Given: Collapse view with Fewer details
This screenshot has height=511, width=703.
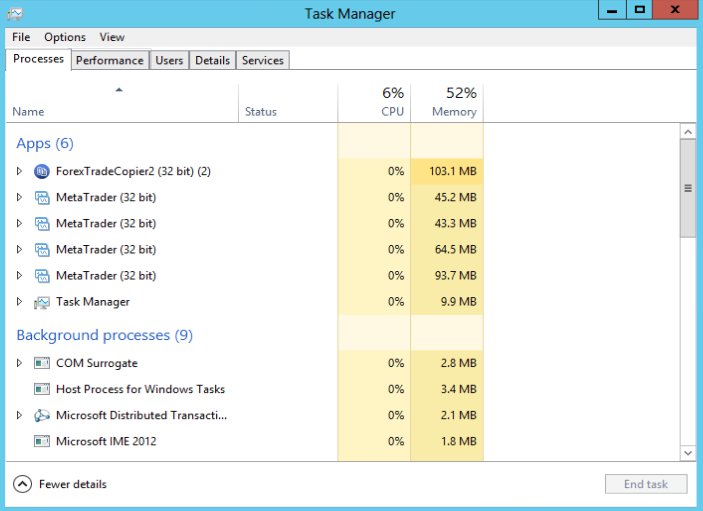Looking at the screenshot, I should point(60,484).
